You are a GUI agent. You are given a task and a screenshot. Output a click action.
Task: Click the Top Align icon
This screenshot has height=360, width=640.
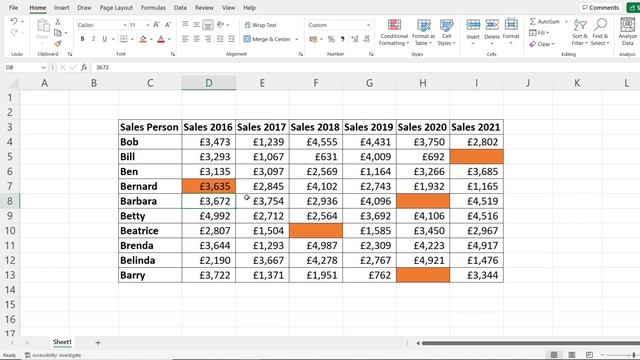click(x=185, y=25)
